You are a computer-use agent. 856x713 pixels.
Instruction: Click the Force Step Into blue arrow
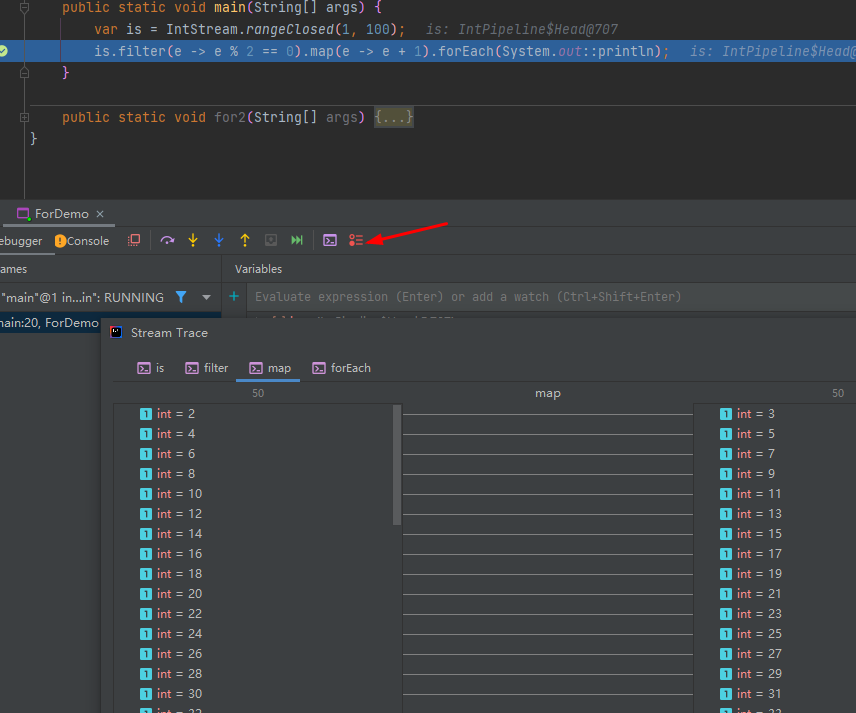tap(219, 240)
